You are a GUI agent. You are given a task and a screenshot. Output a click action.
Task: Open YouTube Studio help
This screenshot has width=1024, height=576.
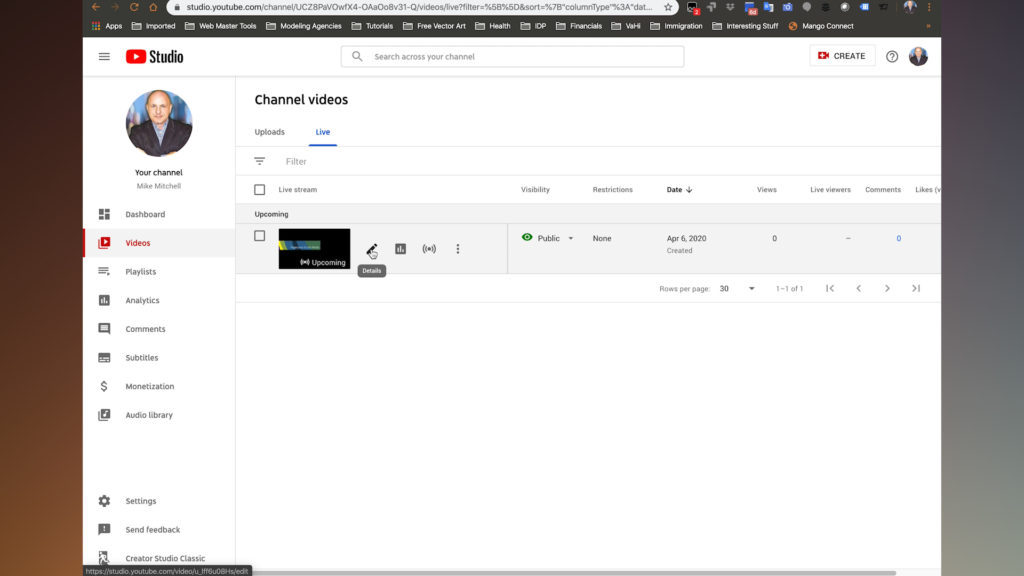pos(891,56)
